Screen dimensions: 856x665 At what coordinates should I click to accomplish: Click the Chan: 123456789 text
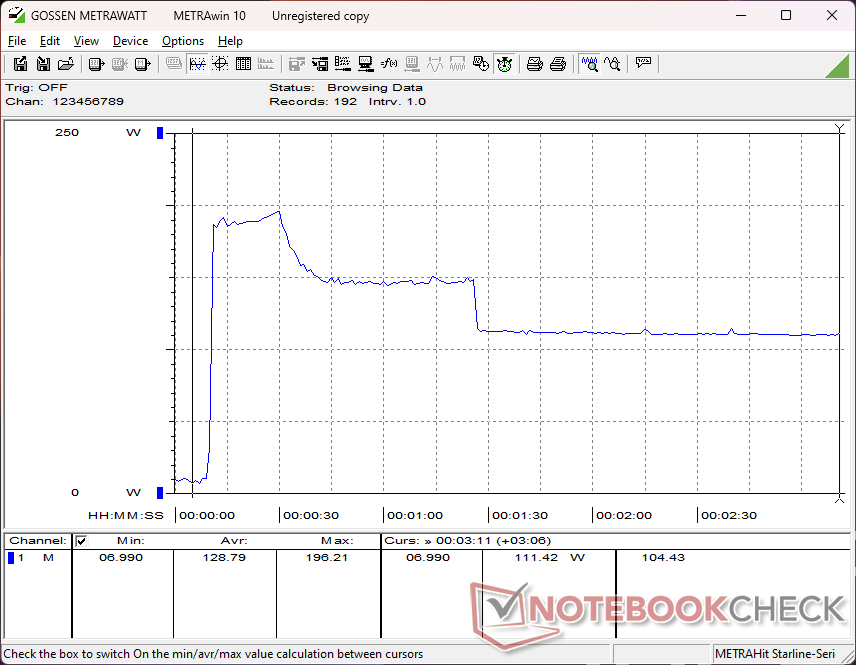(64, 102)
